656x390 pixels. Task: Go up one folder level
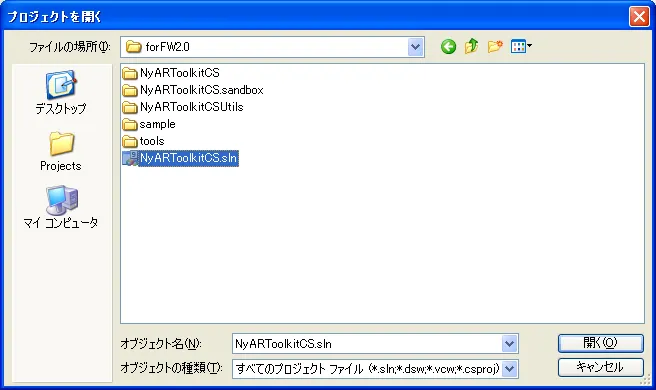click(472, 46)
